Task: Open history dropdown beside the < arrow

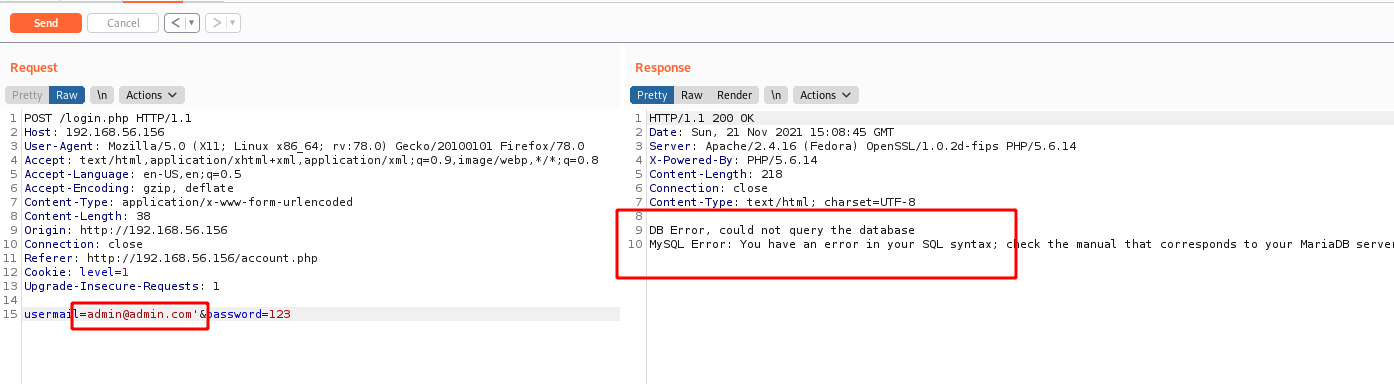Action: pyautogui.click(x=192, y=23)
